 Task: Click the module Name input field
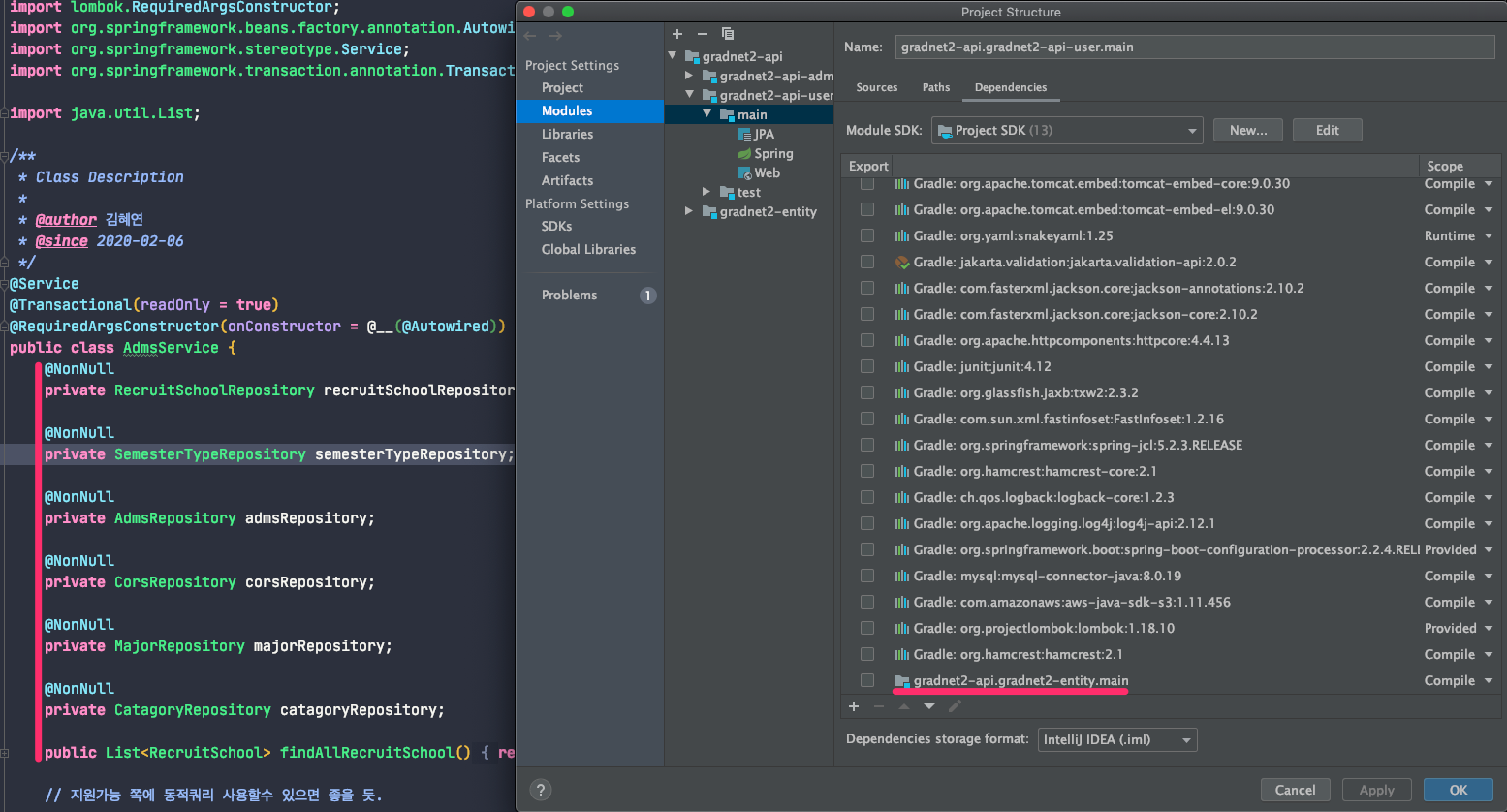point(1195,47)
